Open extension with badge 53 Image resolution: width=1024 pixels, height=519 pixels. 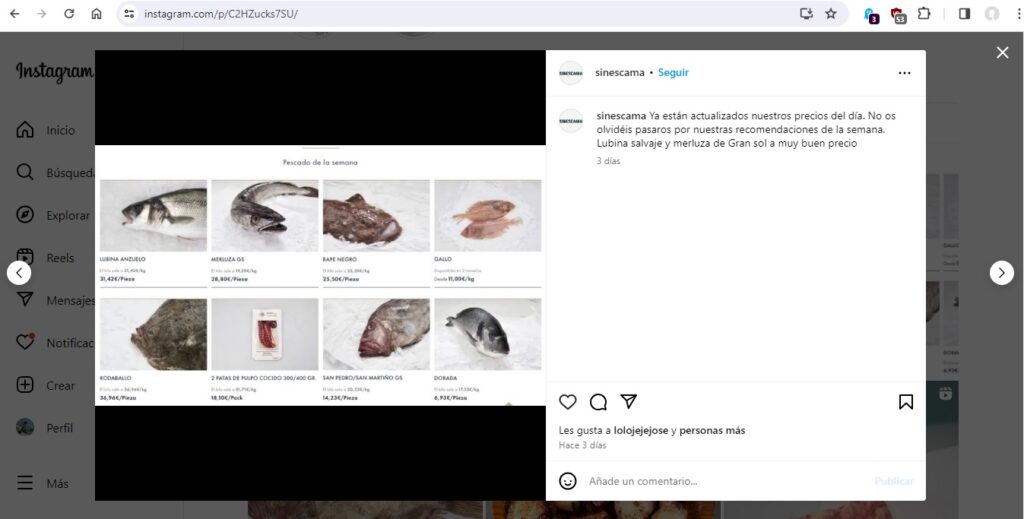(898, 14)
